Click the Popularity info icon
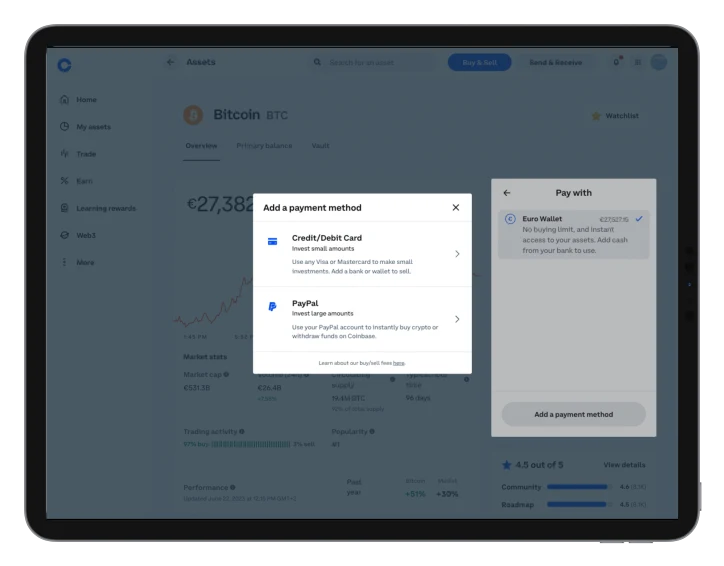Image resolution: width=724 pixels, height=566 pixels. click(372, 431)
